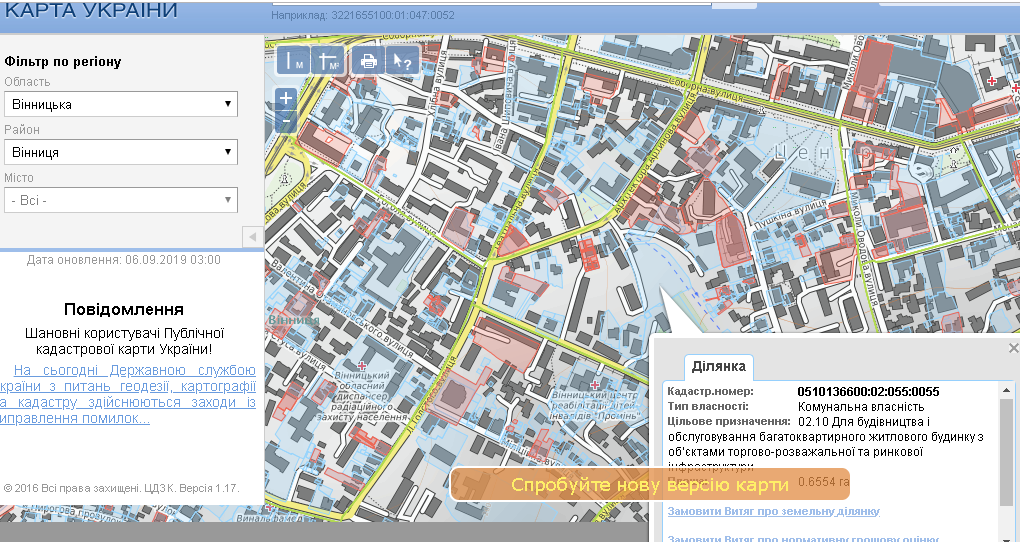
Task: Click the Вінницький обласний диспансер map label
Action: pos(362,397)
